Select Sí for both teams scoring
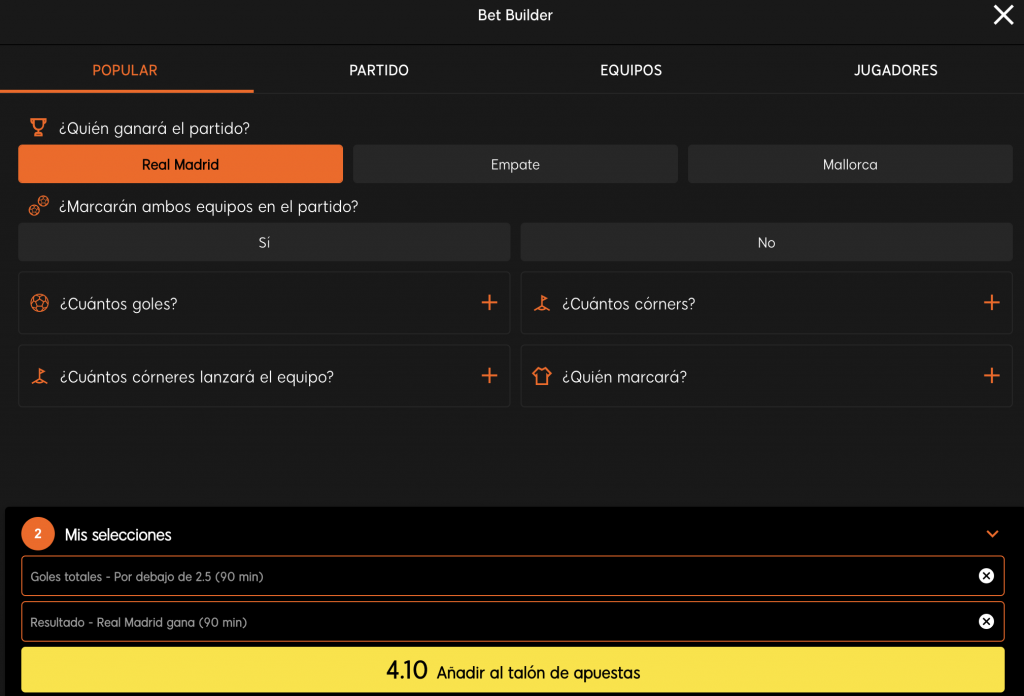This screenshot has height=696, width=1024. click(x=264, y=242)
